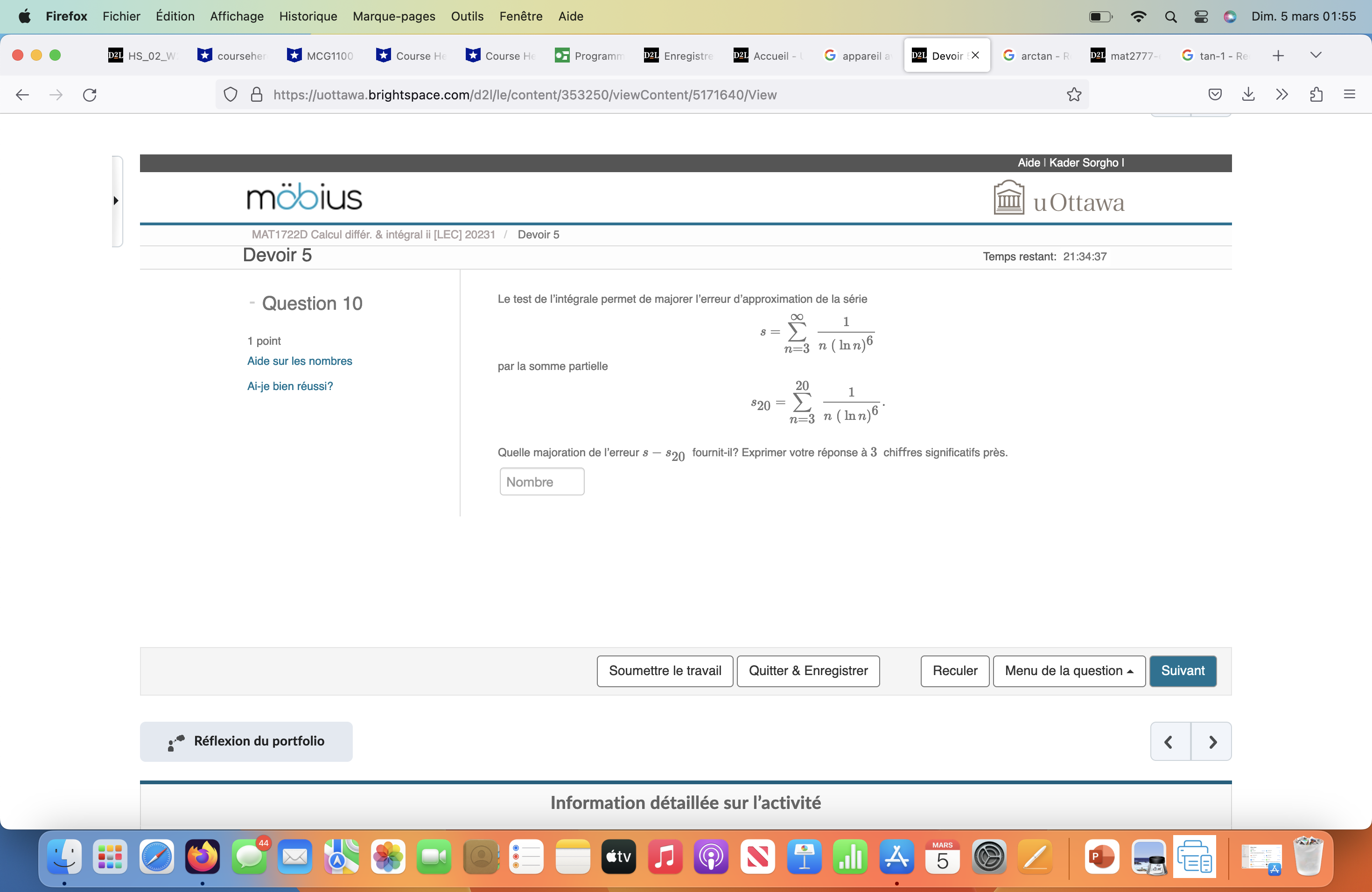
Task: Expand the collapsed side panel arrow
Action: coord(116,201)
